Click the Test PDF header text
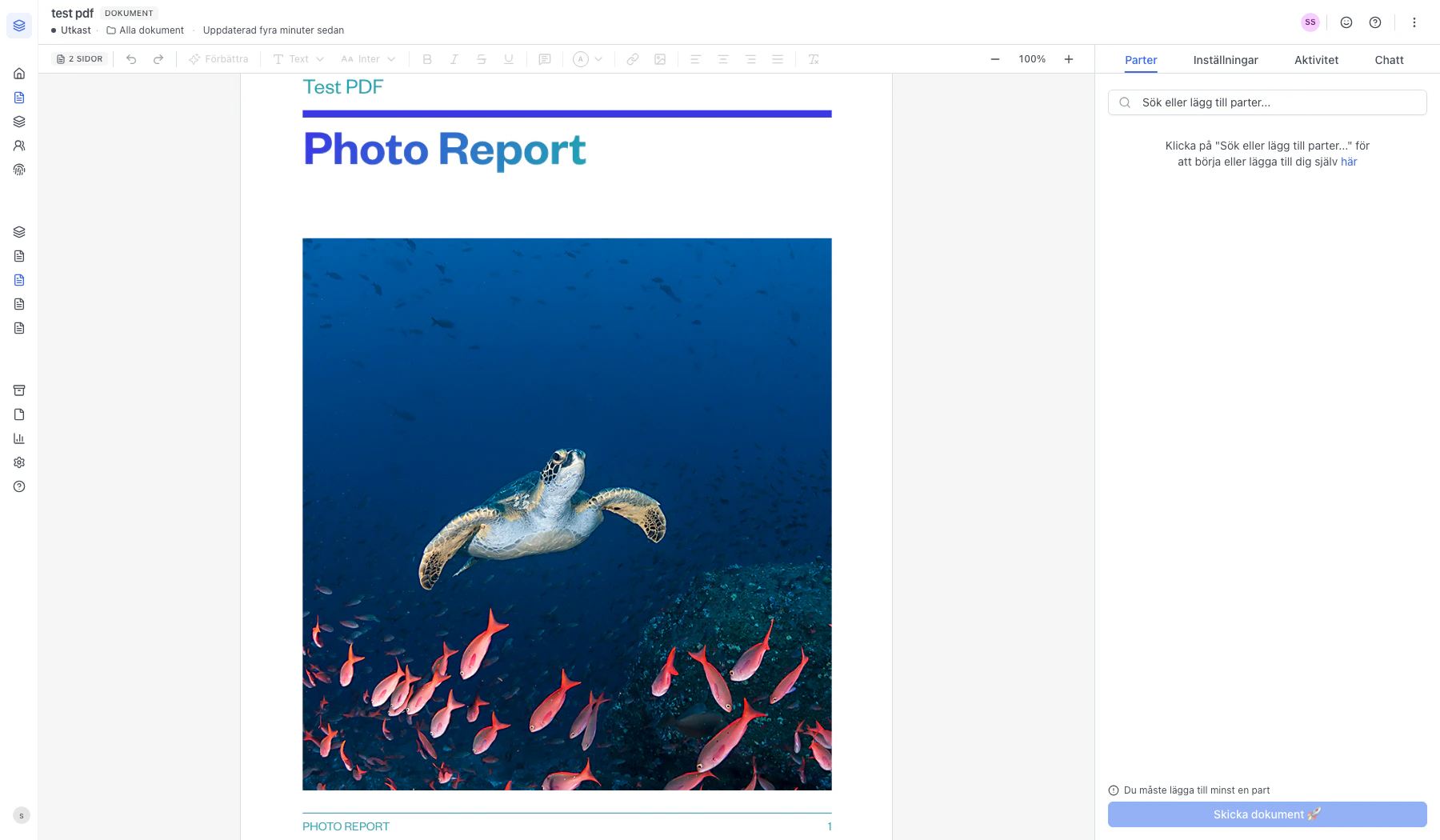 342,86
